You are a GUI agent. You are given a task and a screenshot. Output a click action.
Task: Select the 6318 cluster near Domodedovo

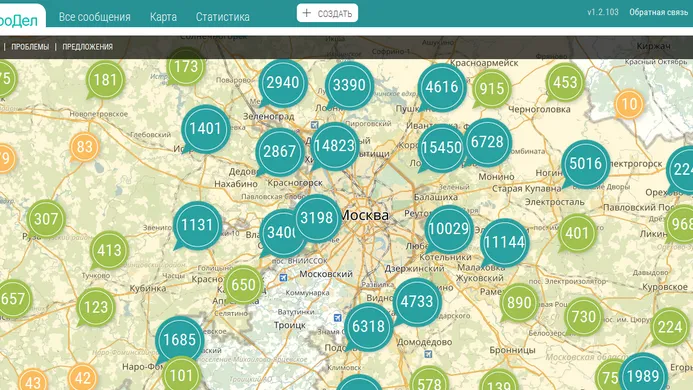[x=368, y=327]
